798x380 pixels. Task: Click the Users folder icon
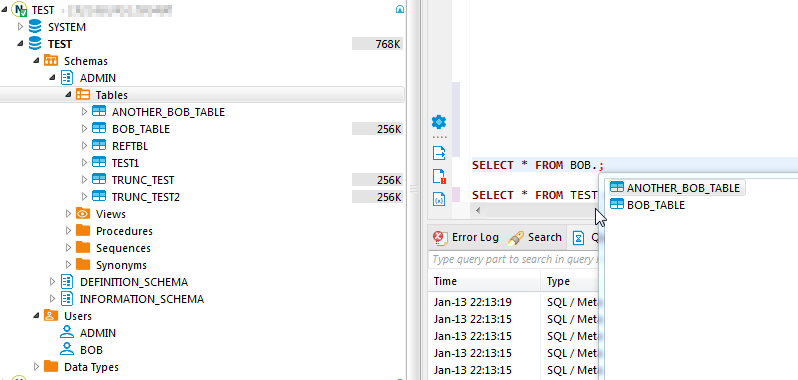pos(51,316)
